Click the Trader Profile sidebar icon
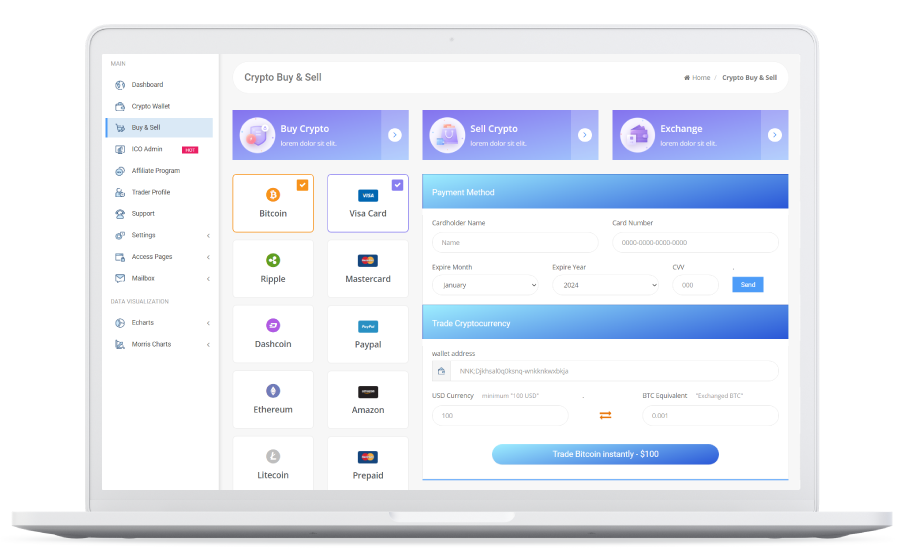The image size is (913, 559). [x=120, y=193]
